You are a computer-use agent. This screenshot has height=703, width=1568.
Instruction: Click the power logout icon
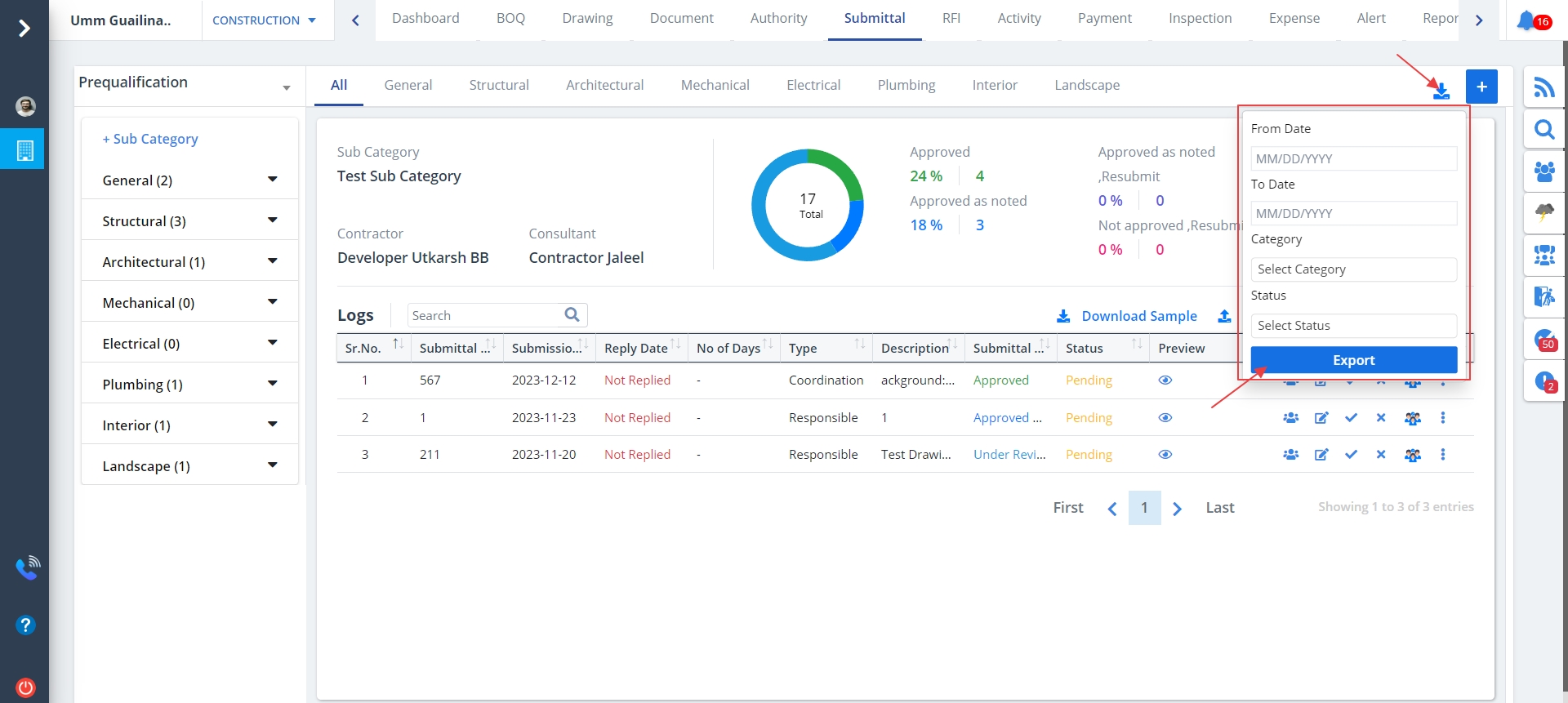coord(25,687)
